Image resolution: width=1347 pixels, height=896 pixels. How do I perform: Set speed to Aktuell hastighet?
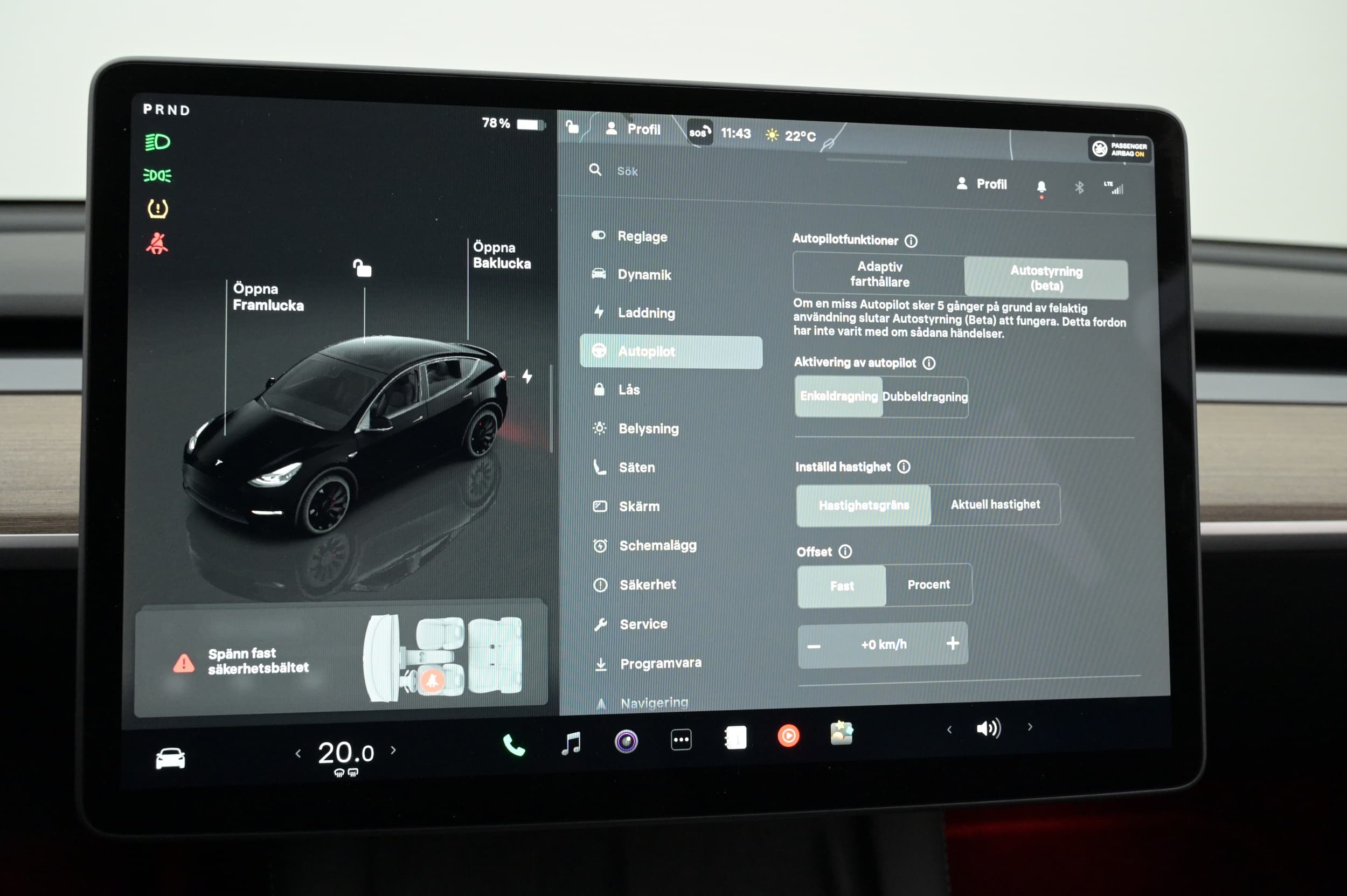tap(995, 504)
